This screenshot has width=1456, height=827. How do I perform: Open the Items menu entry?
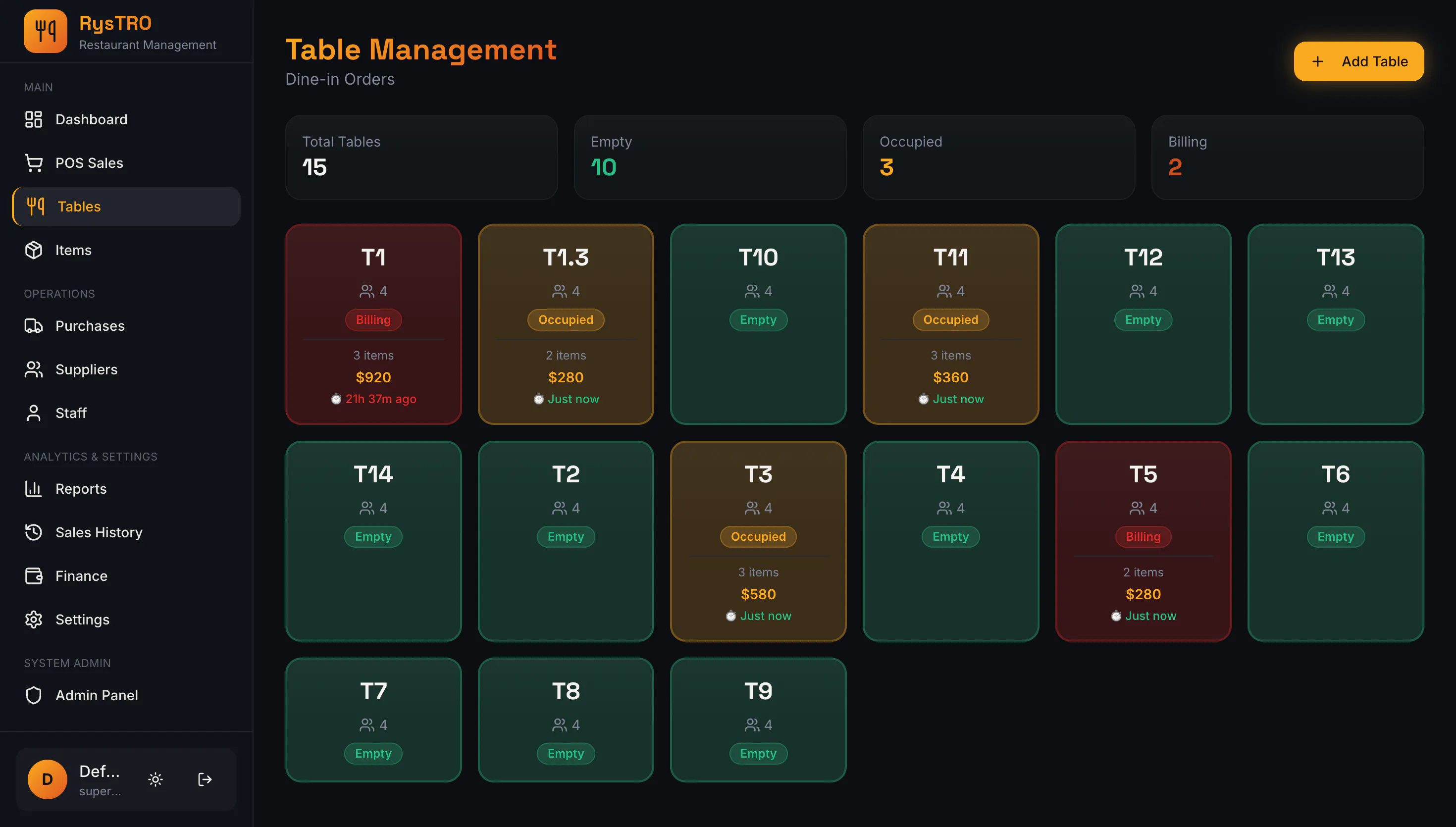point(126,250)
